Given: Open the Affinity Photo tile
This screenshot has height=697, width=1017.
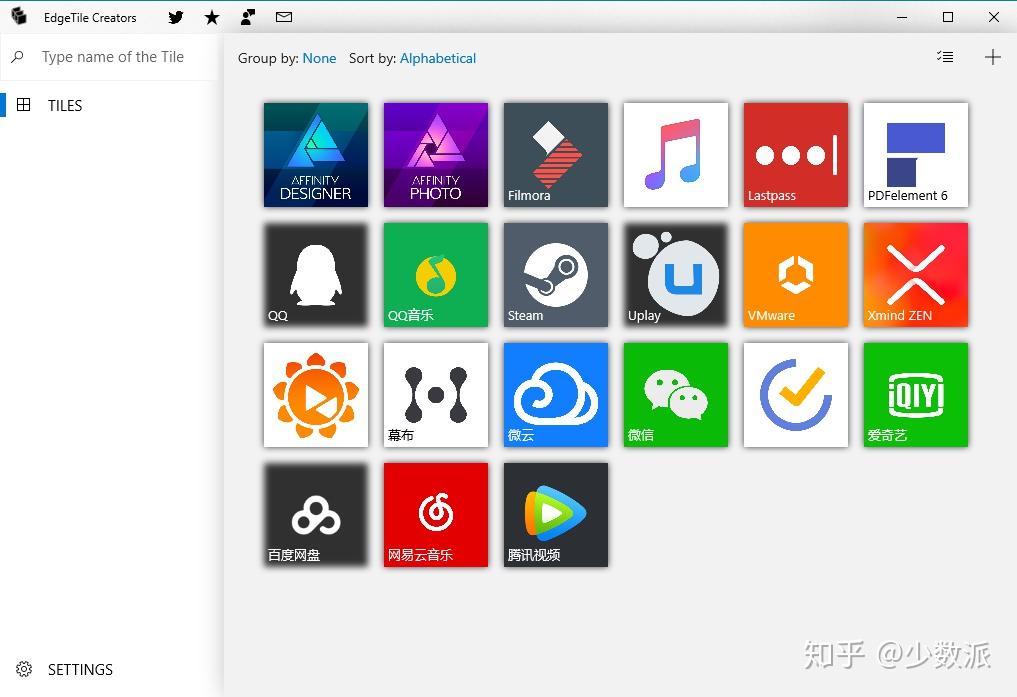Looking at the screenshot, I should pos(436,155).
